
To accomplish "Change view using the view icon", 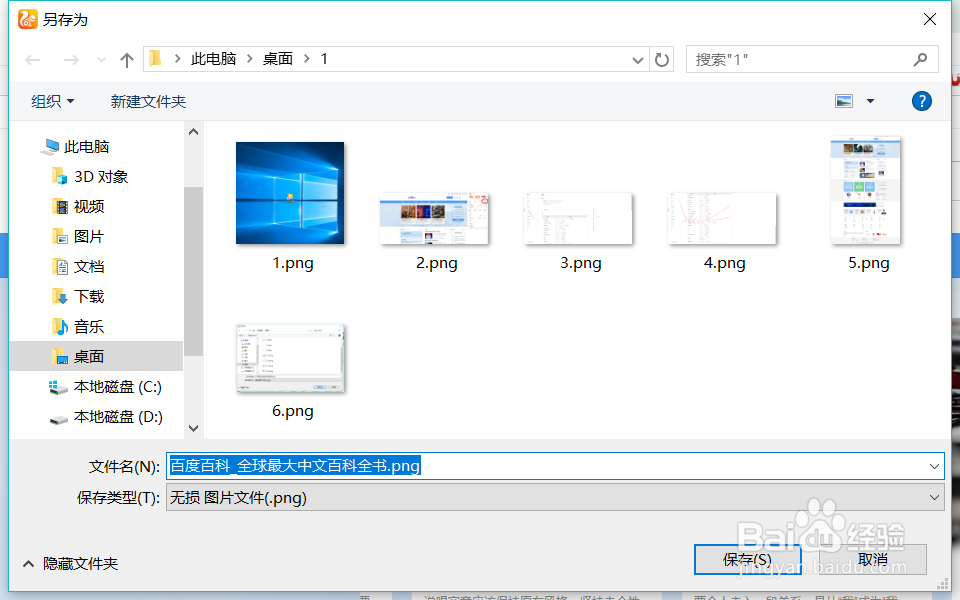I will (844, 101).
